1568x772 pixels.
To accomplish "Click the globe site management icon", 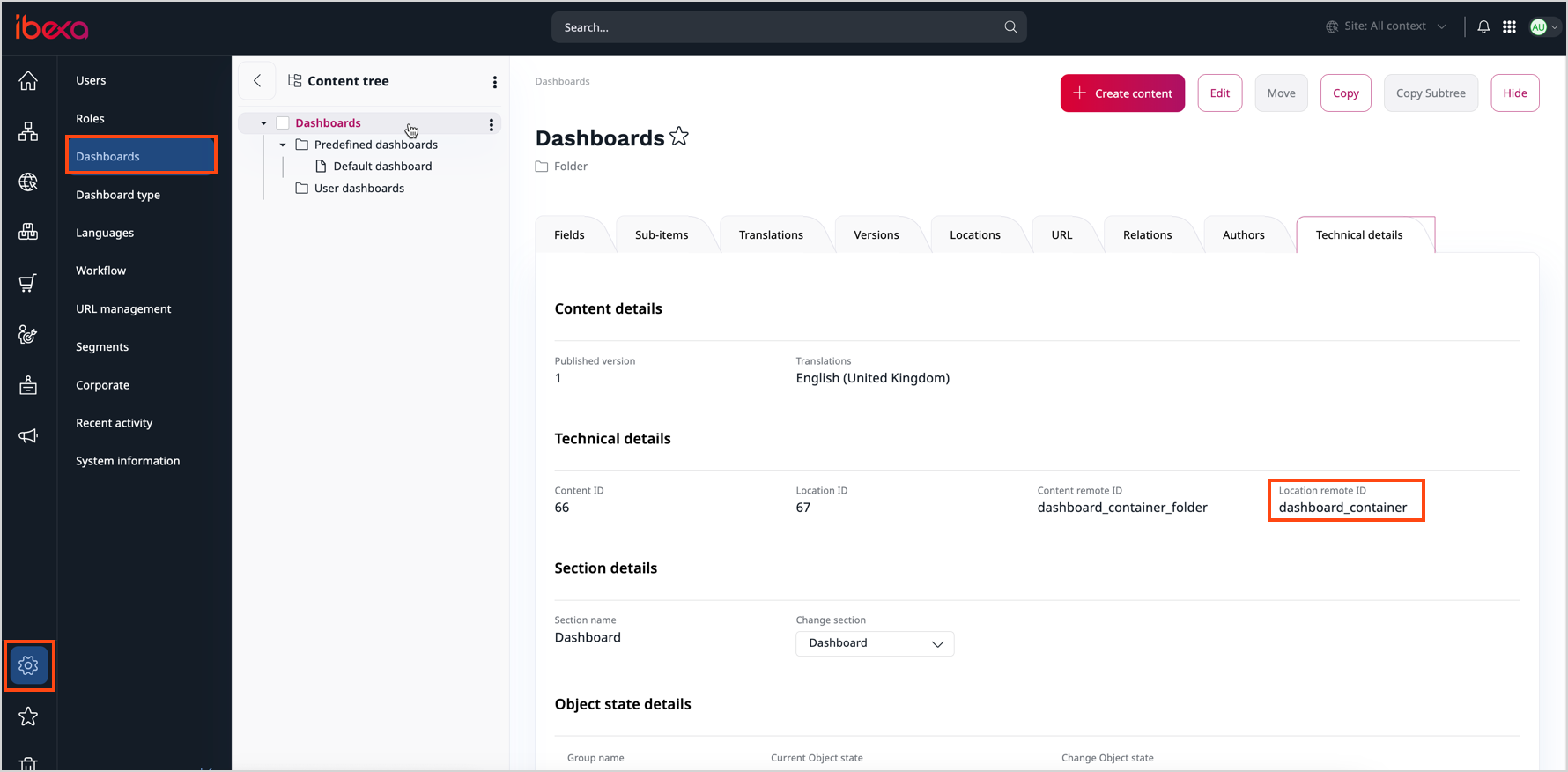I will click(28, 182).
